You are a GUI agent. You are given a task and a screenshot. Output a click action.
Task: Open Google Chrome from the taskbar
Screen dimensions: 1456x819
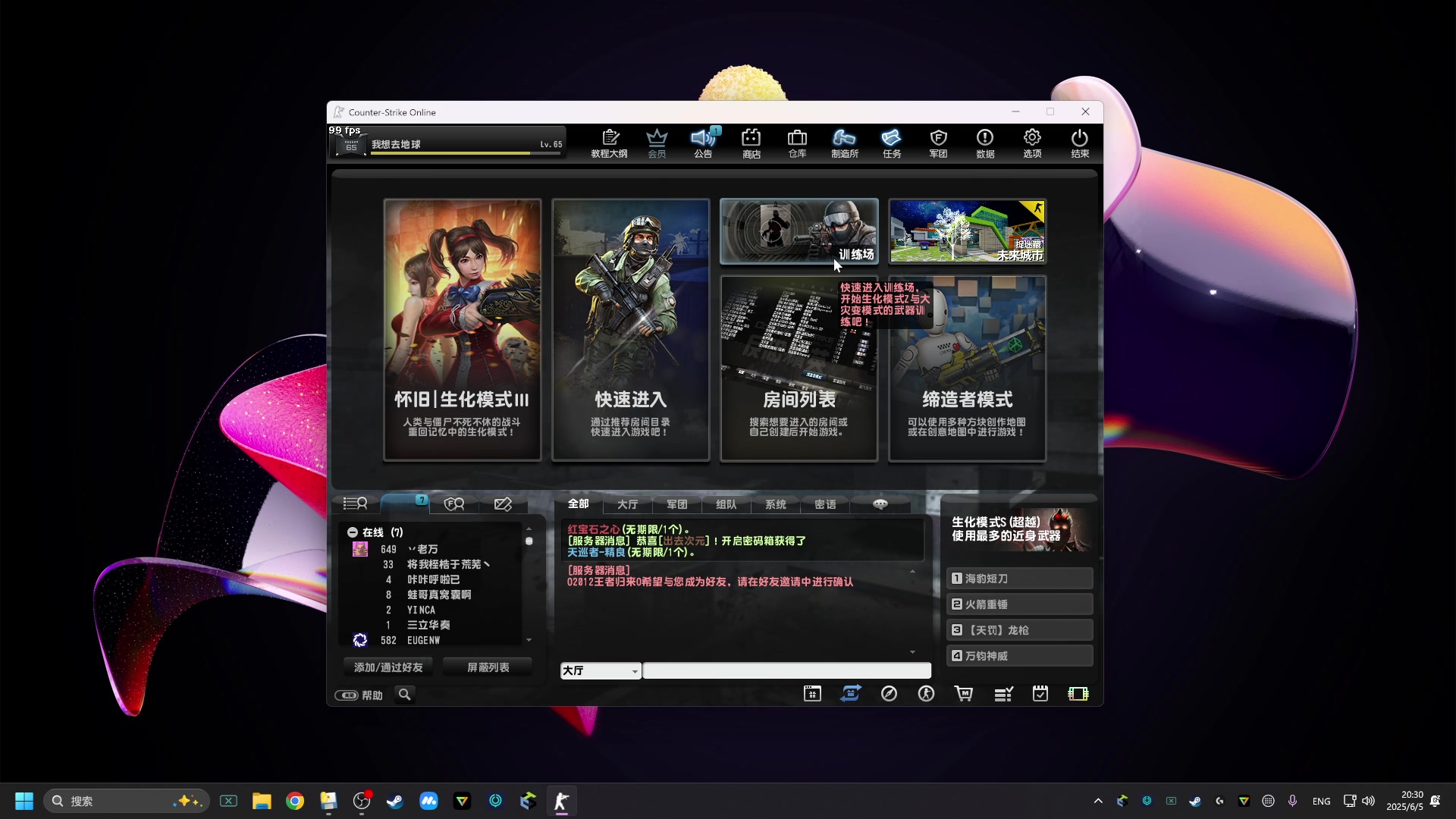295,801
